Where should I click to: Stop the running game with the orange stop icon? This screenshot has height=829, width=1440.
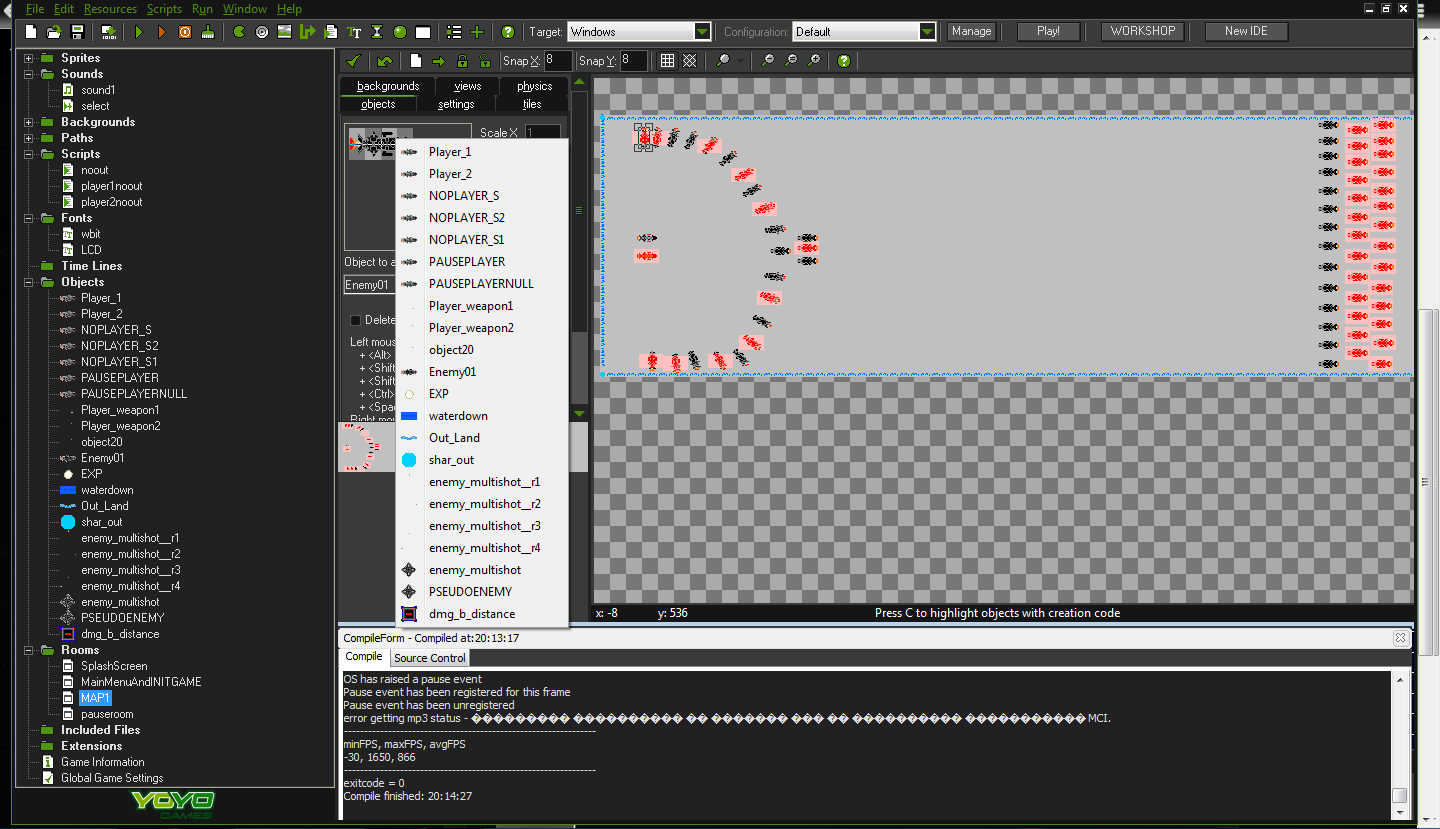click(185, 32)
